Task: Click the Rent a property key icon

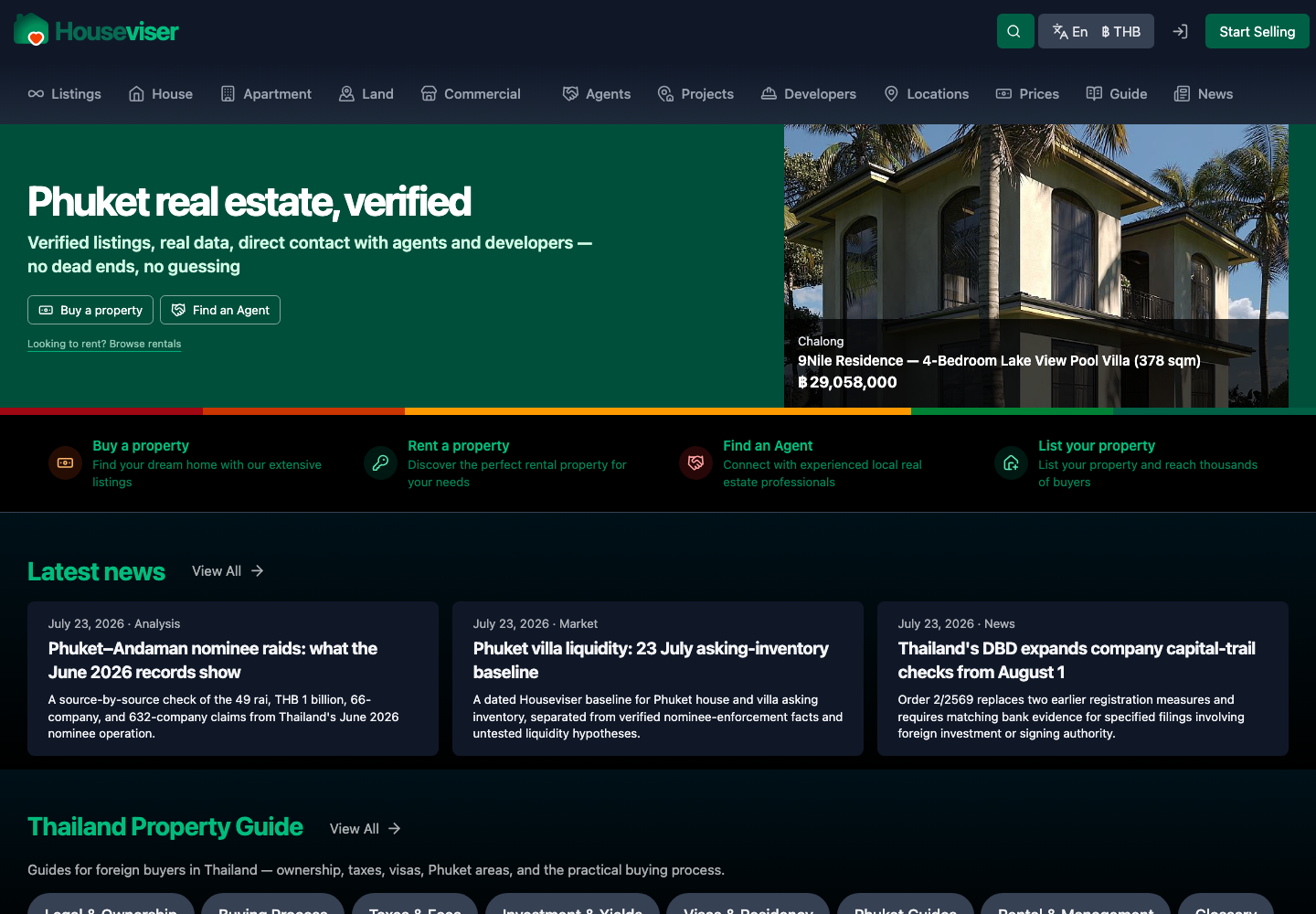Action: click(380, 462)
